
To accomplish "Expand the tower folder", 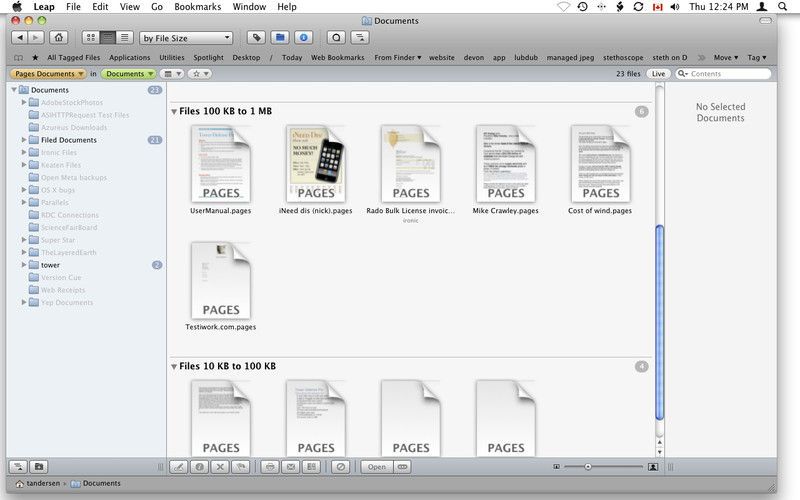I will [23, 265].
